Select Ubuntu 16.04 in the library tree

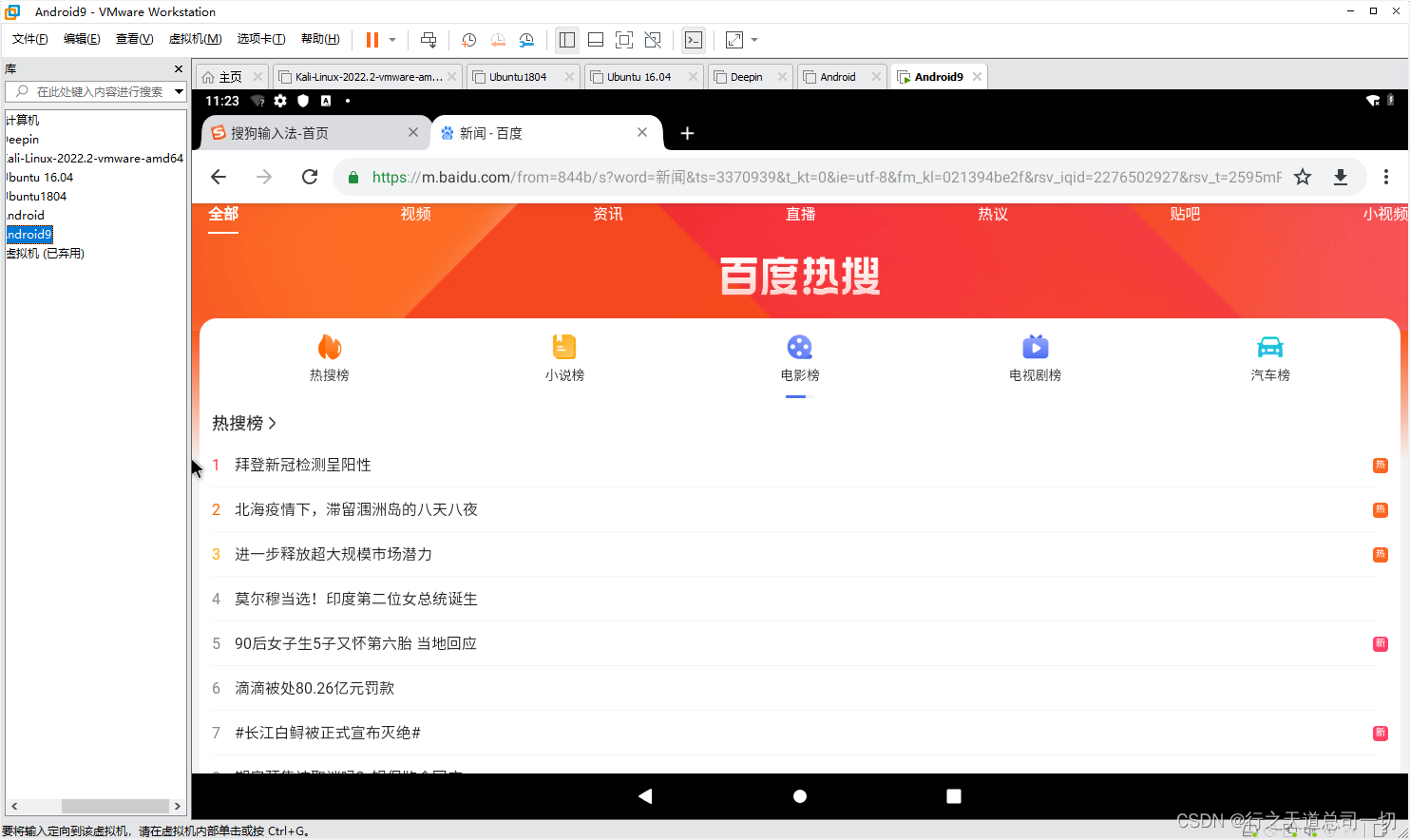pos(40,178)
